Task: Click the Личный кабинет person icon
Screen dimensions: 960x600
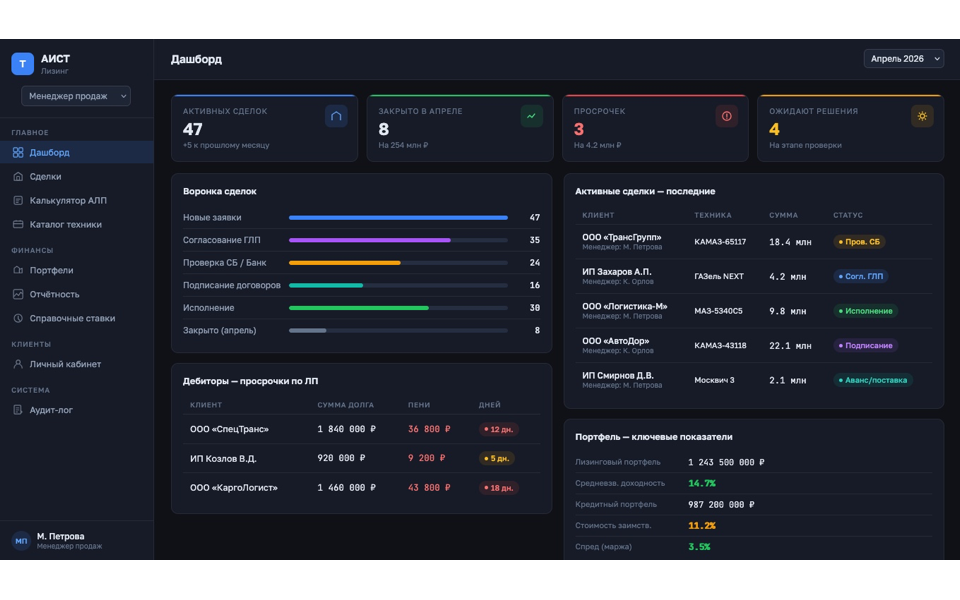Action: coord(18,364)
